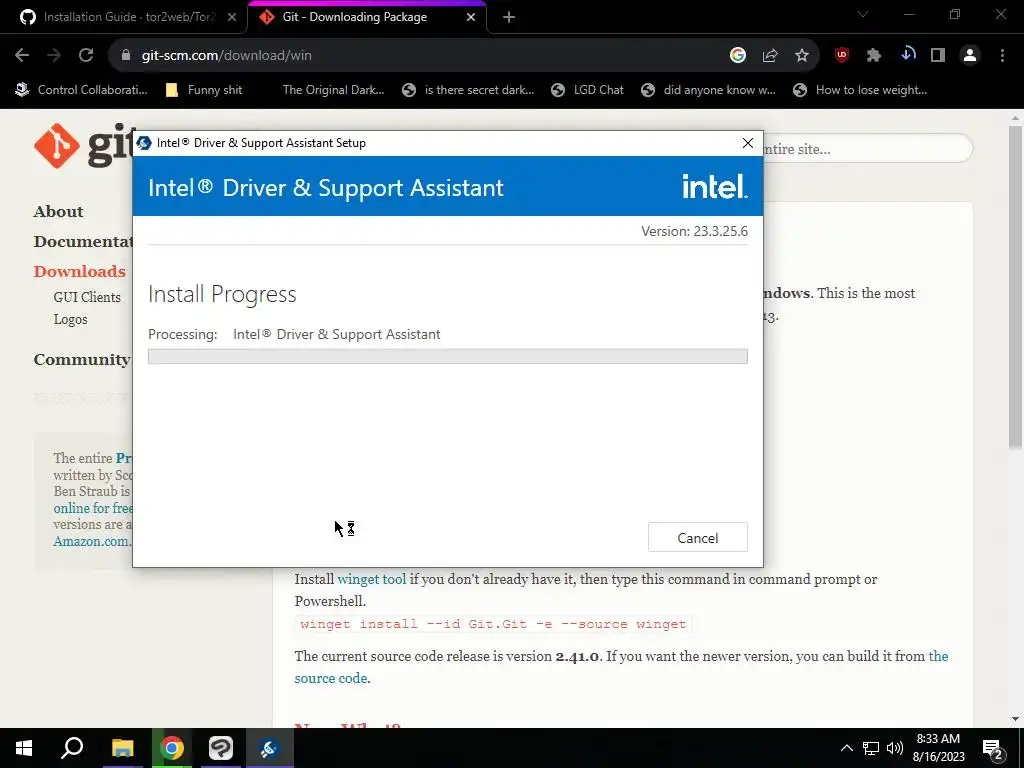This screenshot has height=768, width=1024.
Task: Close the Intel Setup dialog
Action: coord(748,143)
